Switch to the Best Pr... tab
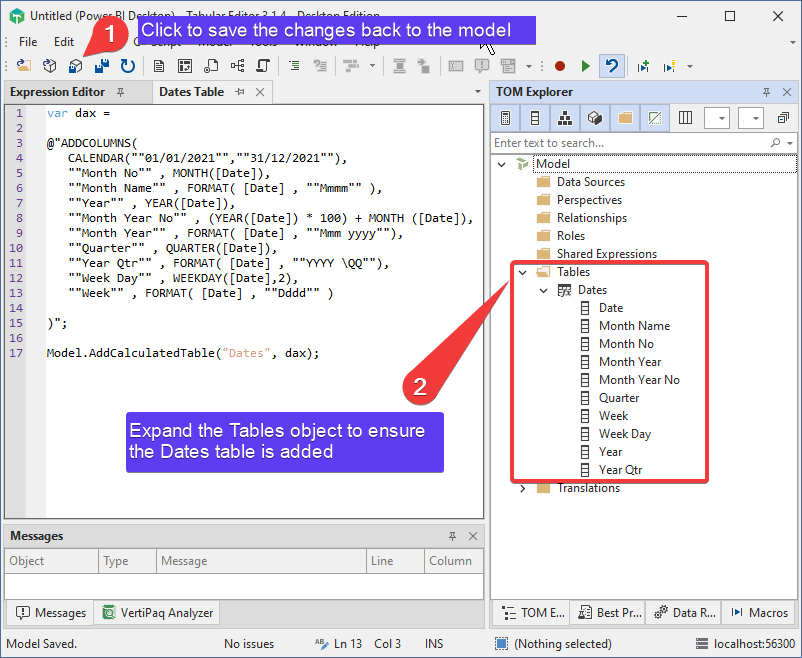The height and width of the screenshot is (658, 802). 609,613
